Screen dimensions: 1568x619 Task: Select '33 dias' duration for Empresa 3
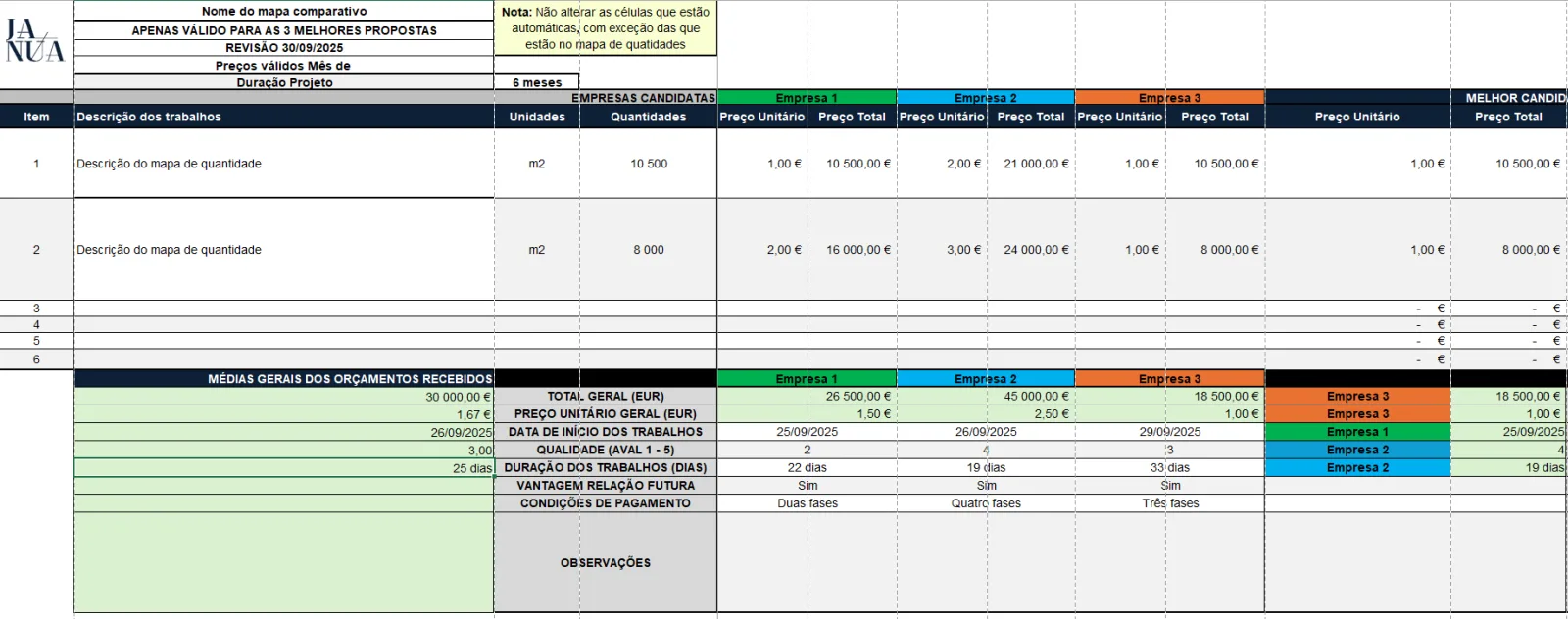coord(1170,468)
